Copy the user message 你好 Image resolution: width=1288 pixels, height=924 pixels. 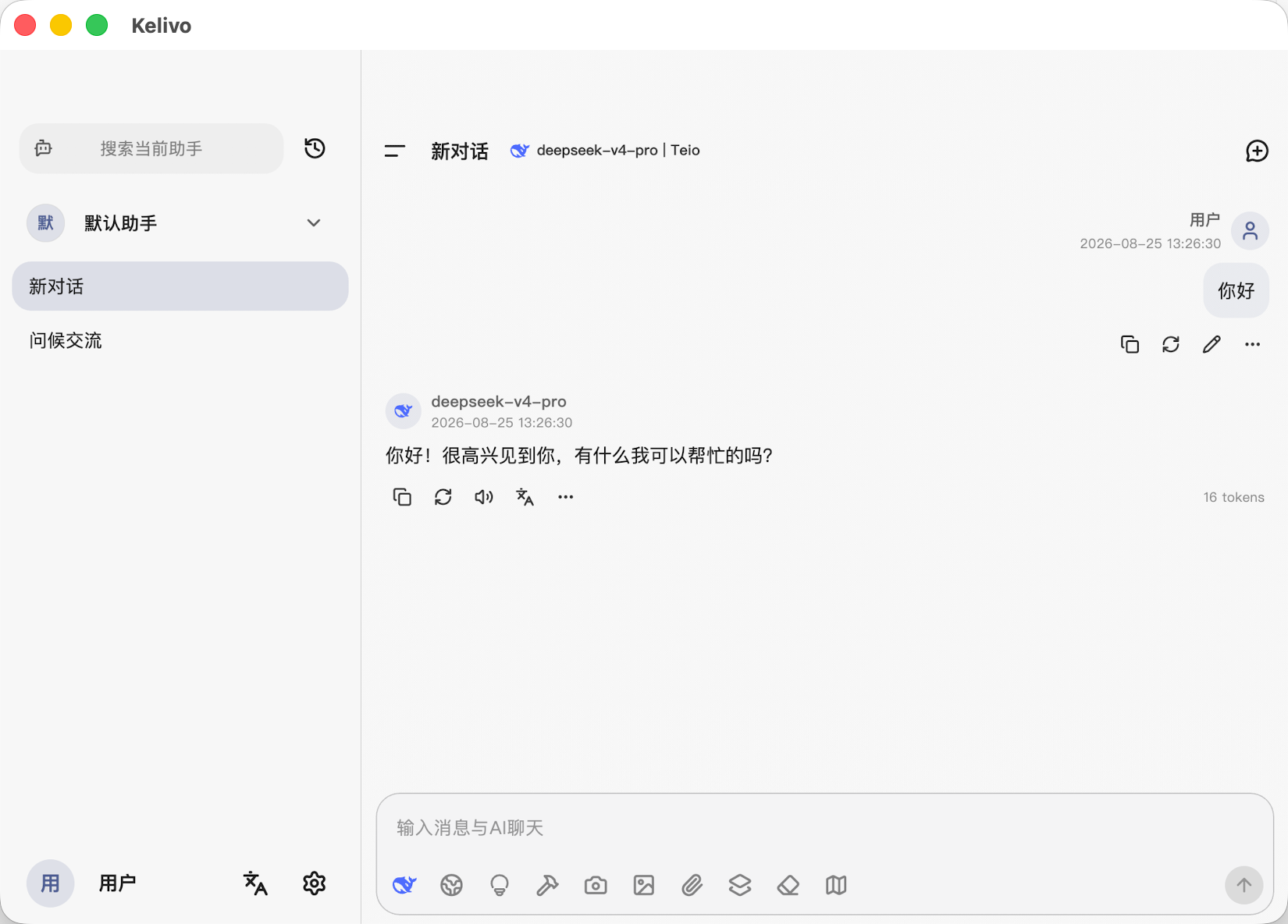point(1130,344)
